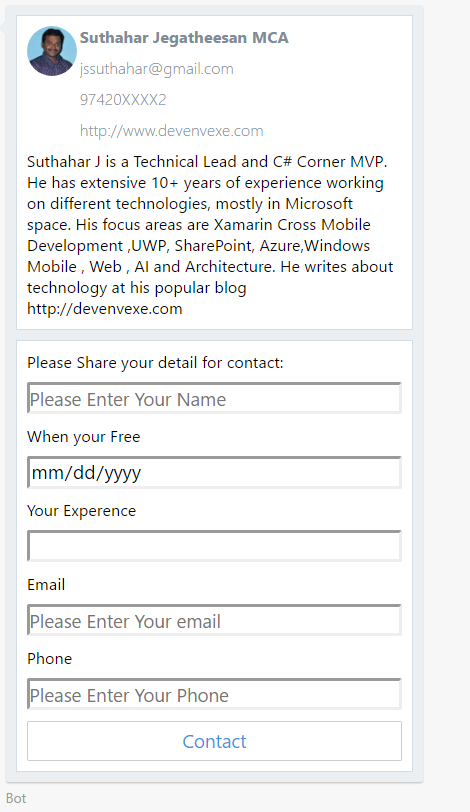Focus the empty experience input box
The height and width of the screenshot is (812, 470).
tap(214, 546)
